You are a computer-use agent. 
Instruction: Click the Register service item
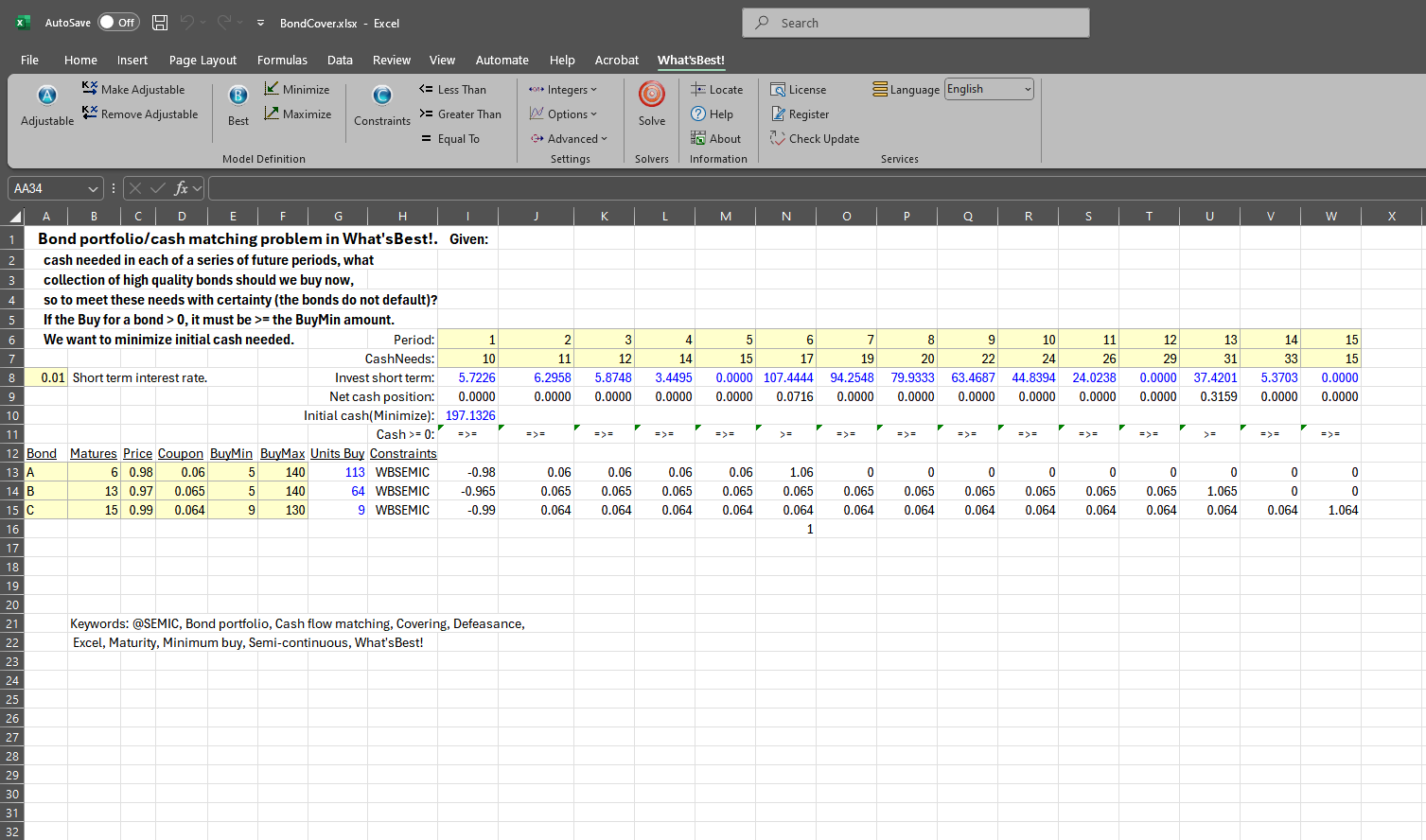pyautogui.click(x=800, y=114)
